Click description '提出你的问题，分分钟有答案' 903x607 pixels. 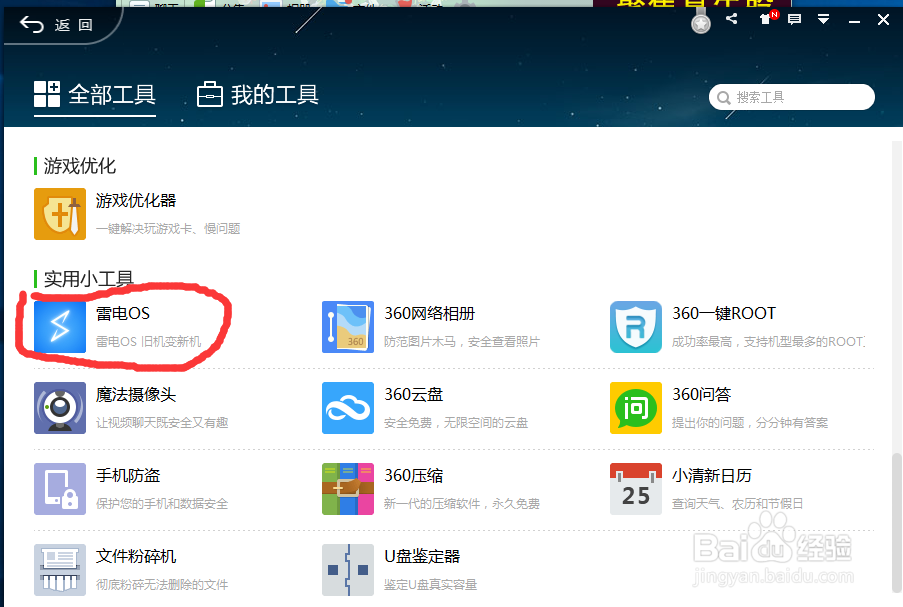click(750, 423)
